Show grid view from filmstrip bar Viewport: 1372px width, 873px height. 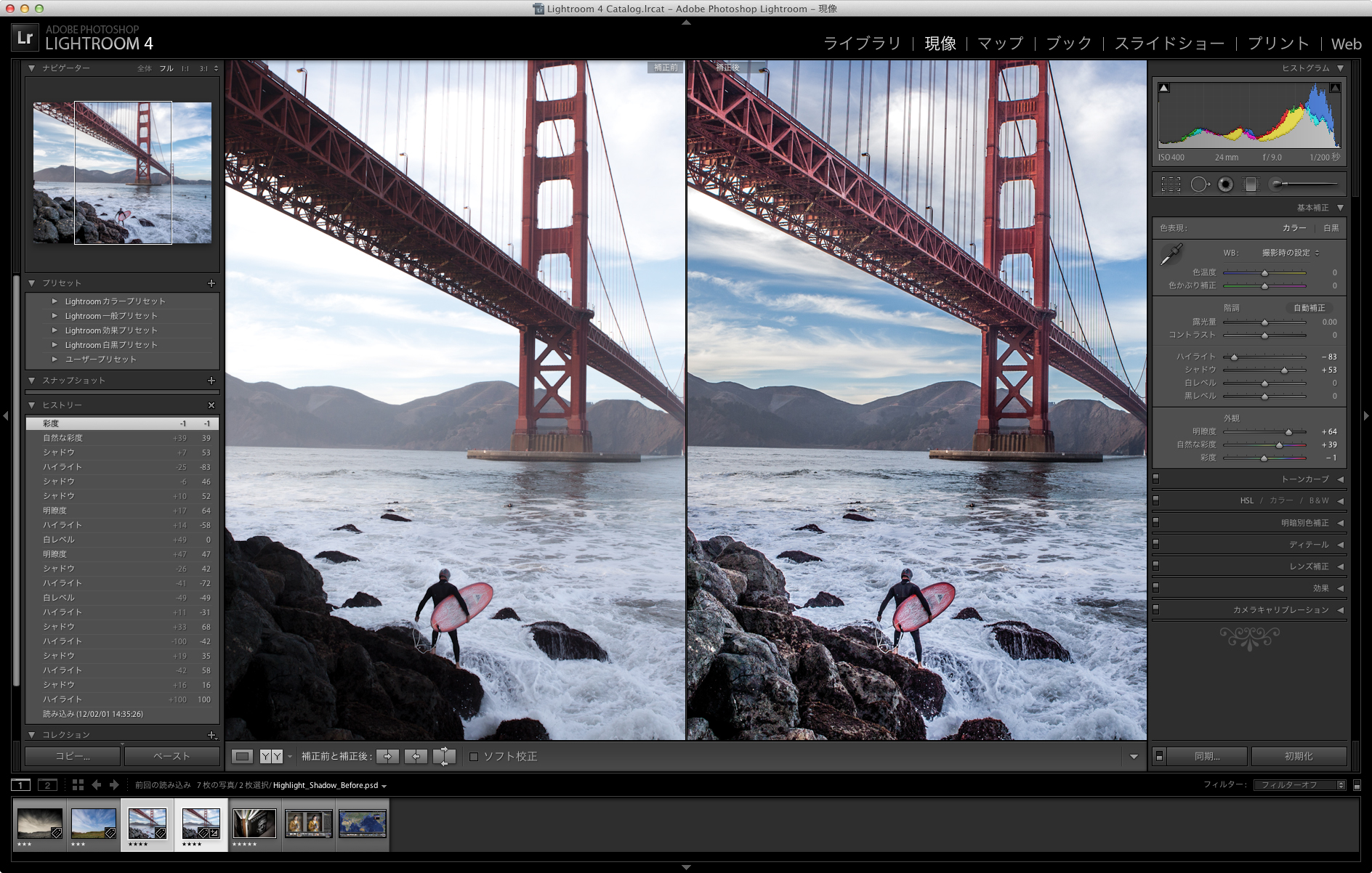(78, 785)
